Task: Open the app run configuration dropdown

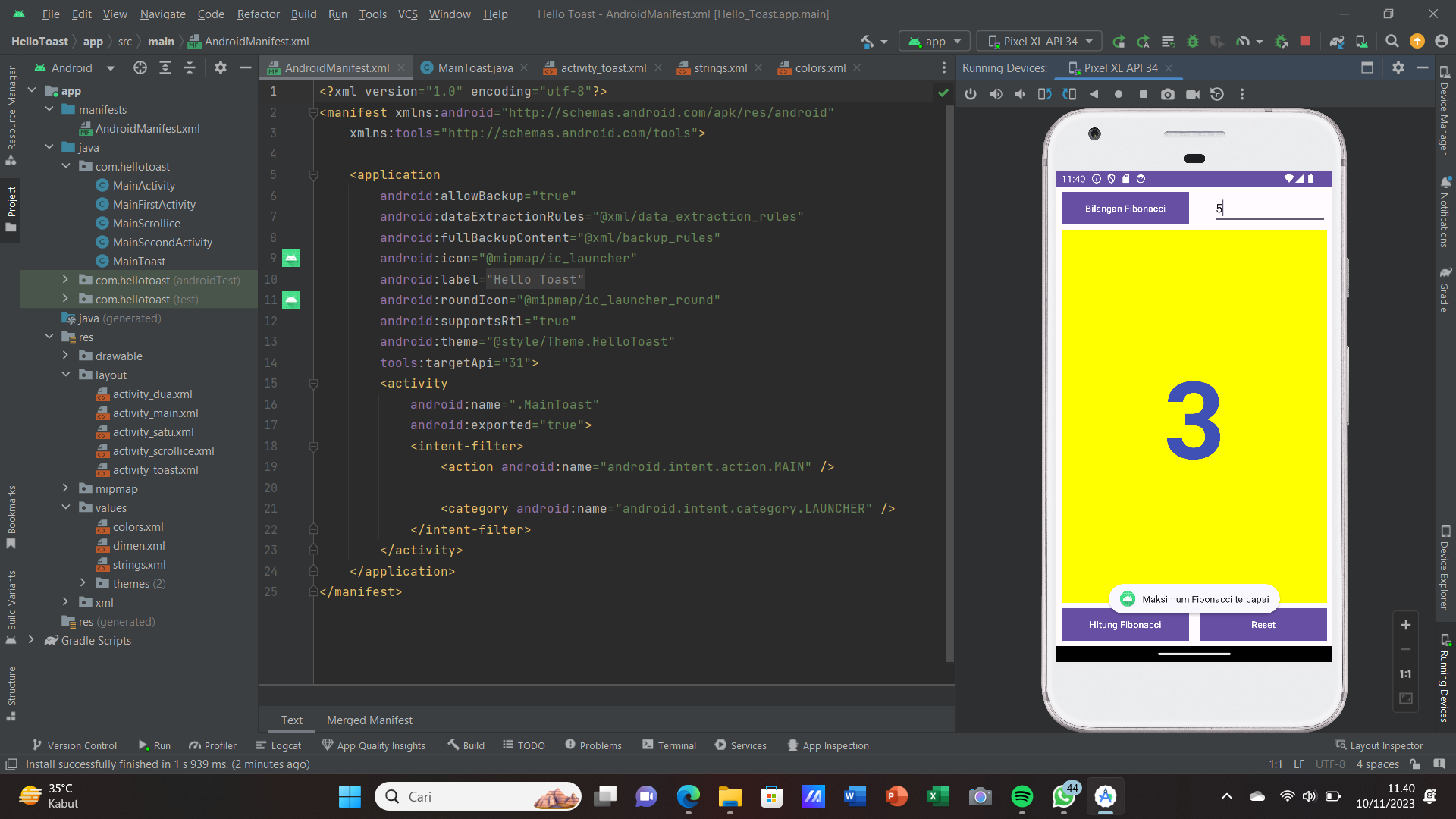Action: click(x=934, y=41)
